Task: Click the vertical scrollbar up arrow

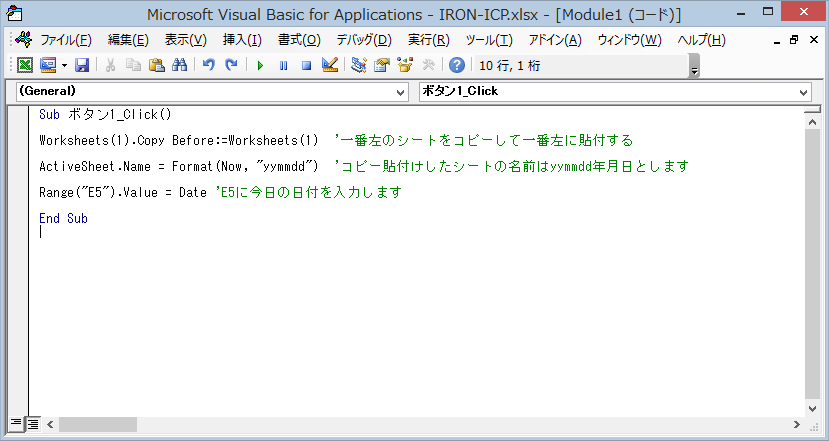Action: click(812, 122)
